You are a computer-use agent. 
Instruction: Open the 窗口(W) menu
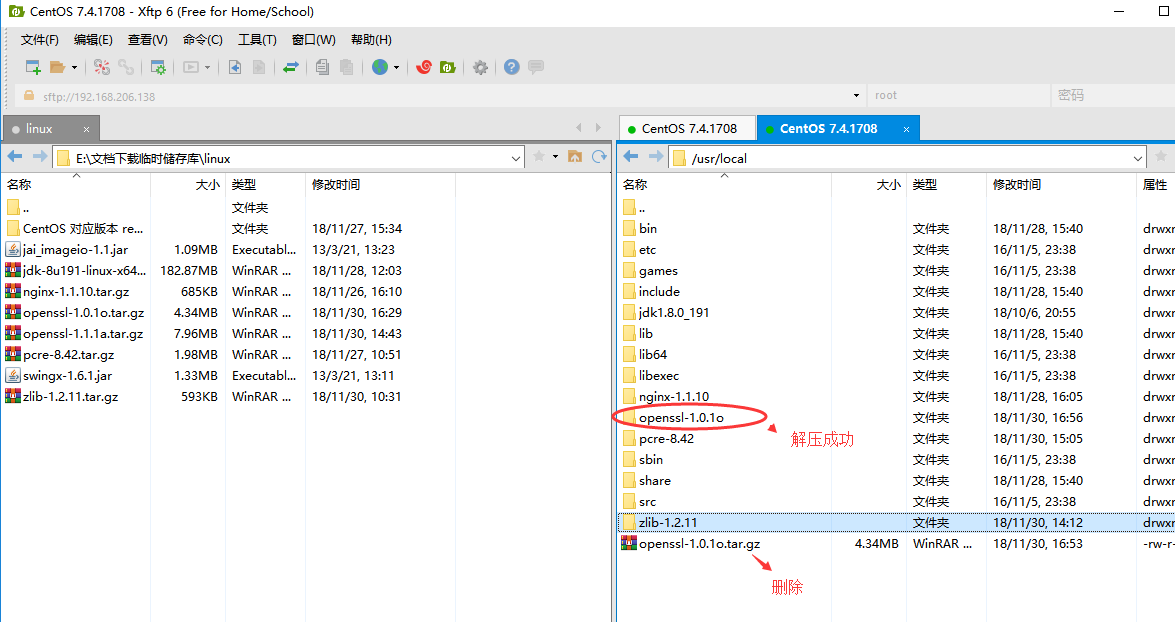313,40
